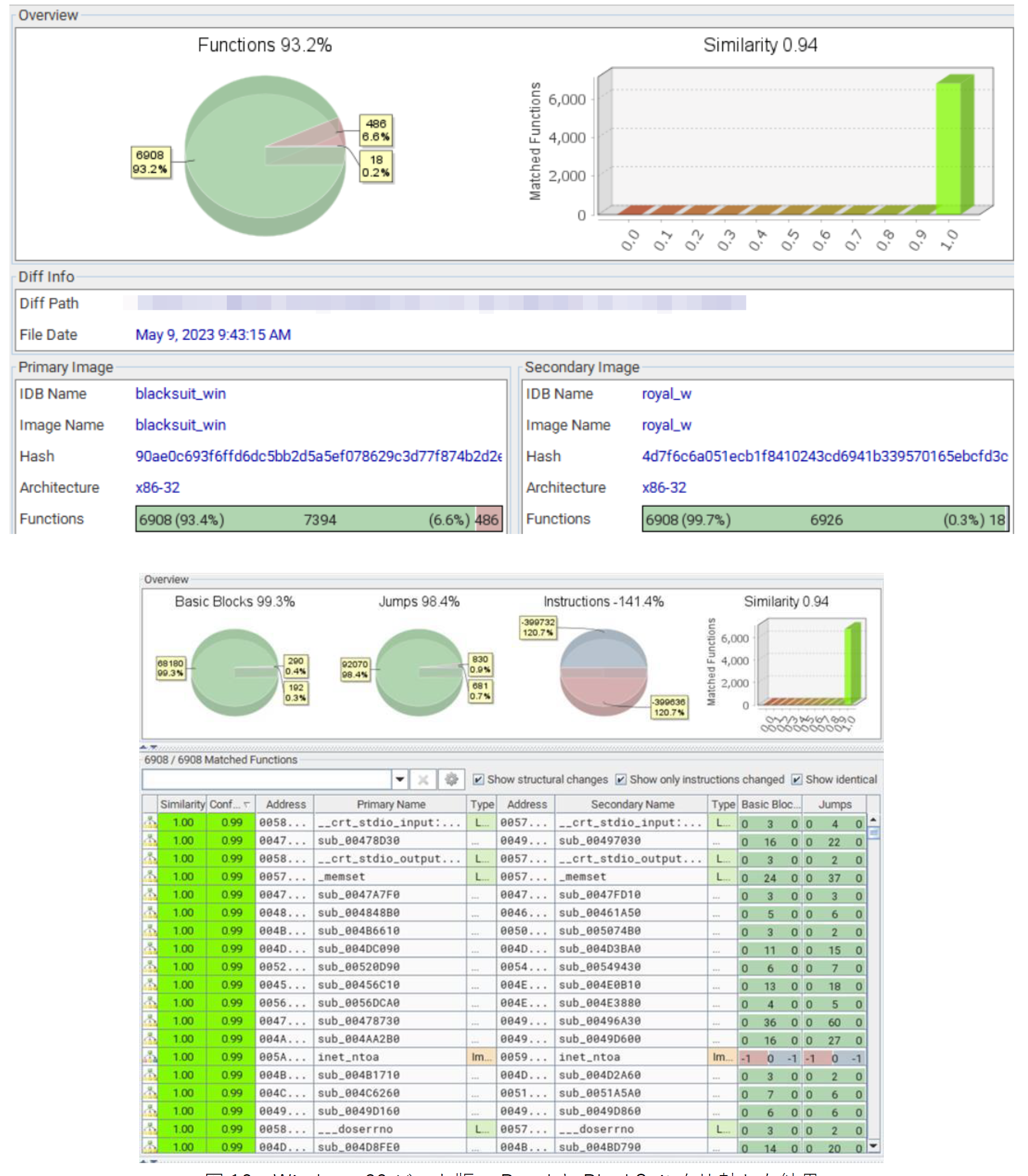Click the row icon for sub_00478D30

point(150,840)
